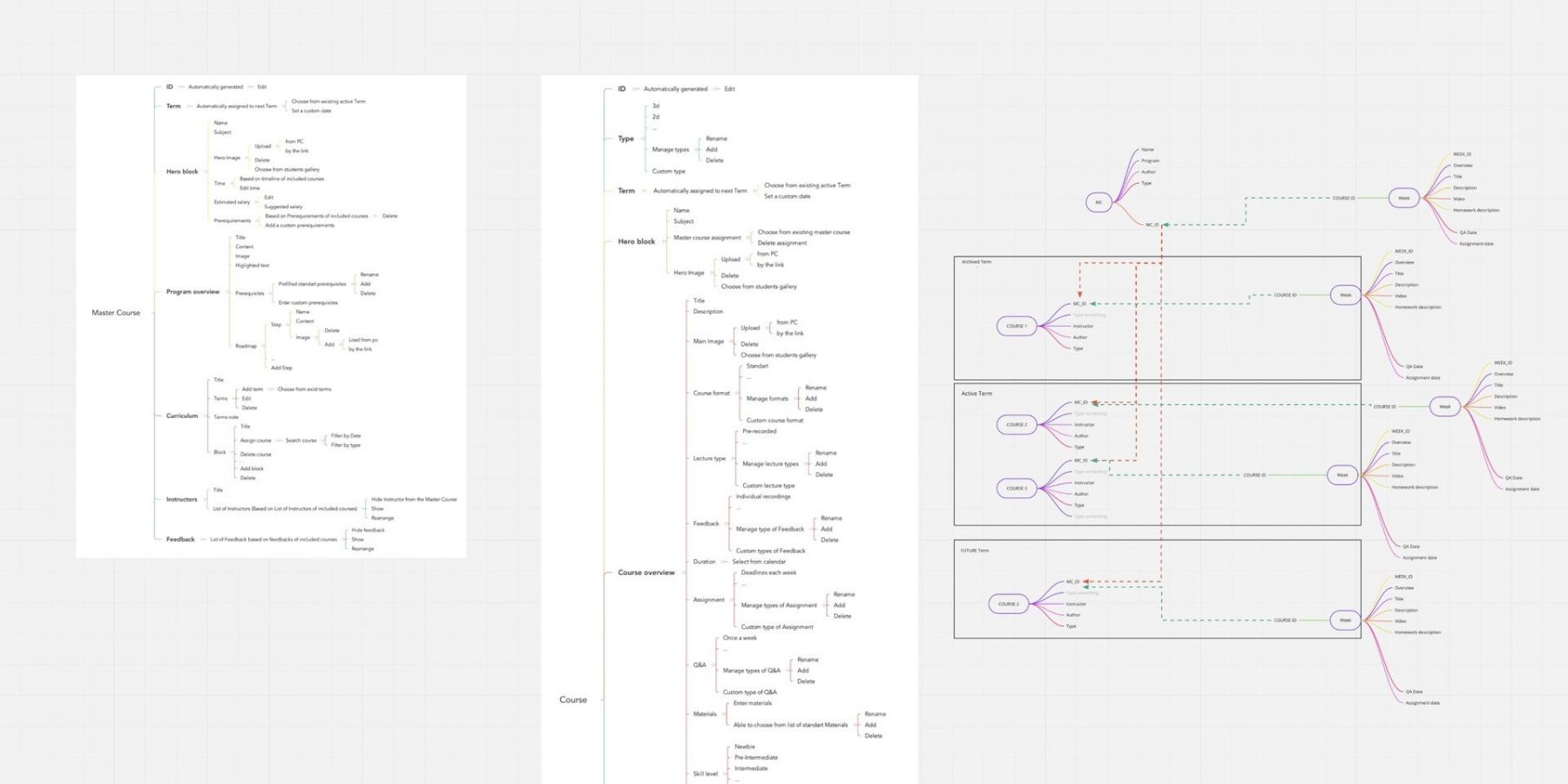Click the Archived Term frame label
Viewport: 1568px width, 784px height.
976,262
